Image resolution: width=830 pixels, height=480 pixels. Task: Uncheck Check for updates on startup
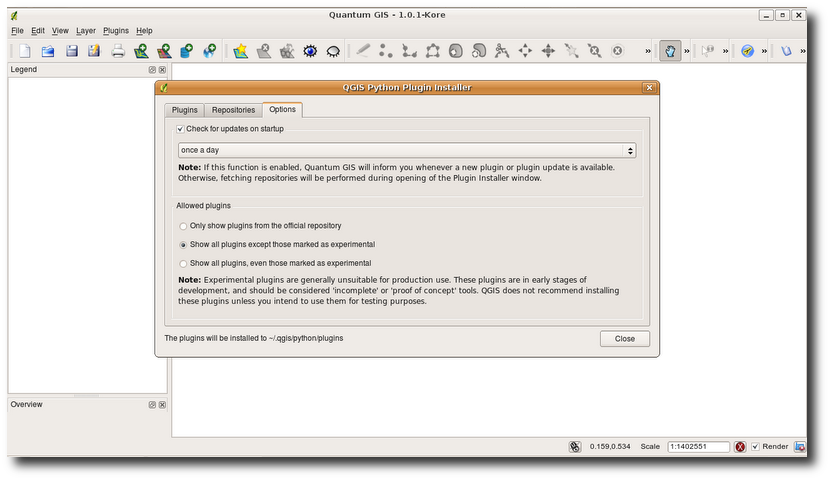[x=181, y=129]
